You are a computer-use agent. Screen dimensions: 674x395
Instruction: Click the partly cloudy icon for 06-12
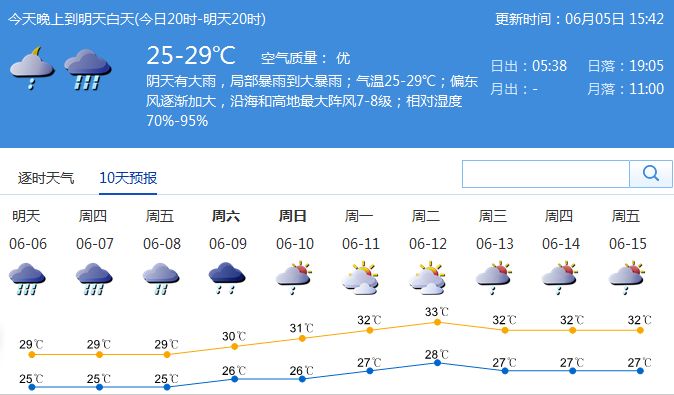click(x=428, y=278)
